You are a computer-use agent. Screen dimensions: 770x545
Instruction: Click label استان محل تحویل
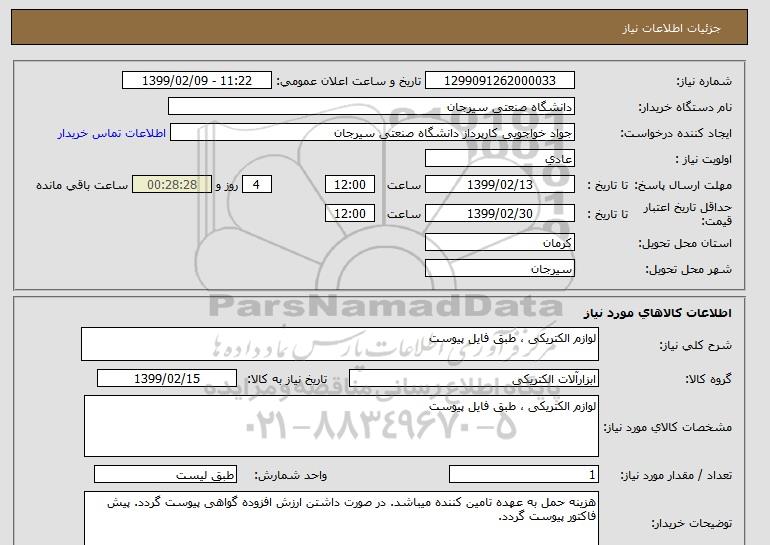tap(685, 243)
